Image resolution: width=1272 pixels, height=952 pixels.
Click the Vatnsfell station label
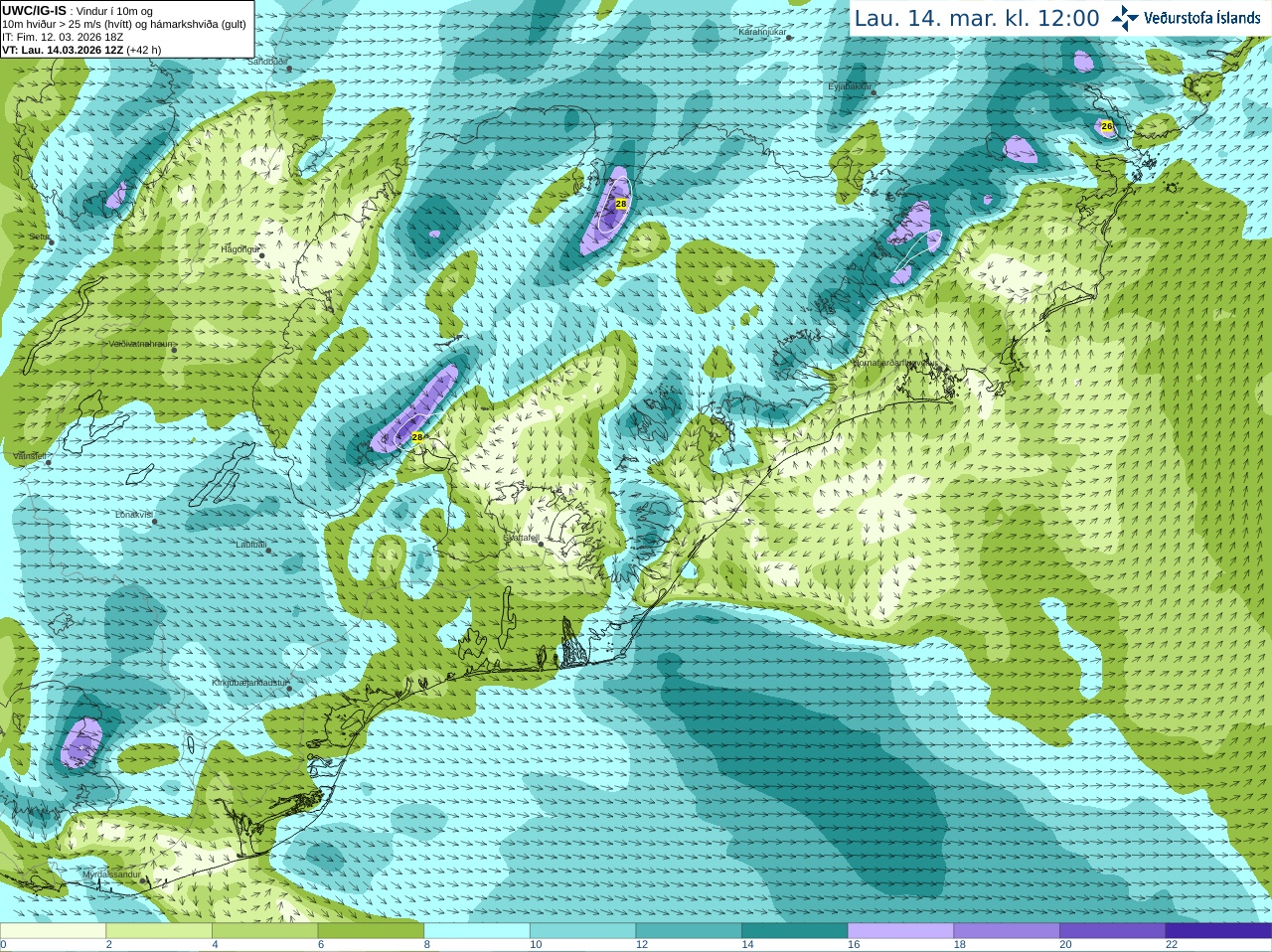coord(30,456)
